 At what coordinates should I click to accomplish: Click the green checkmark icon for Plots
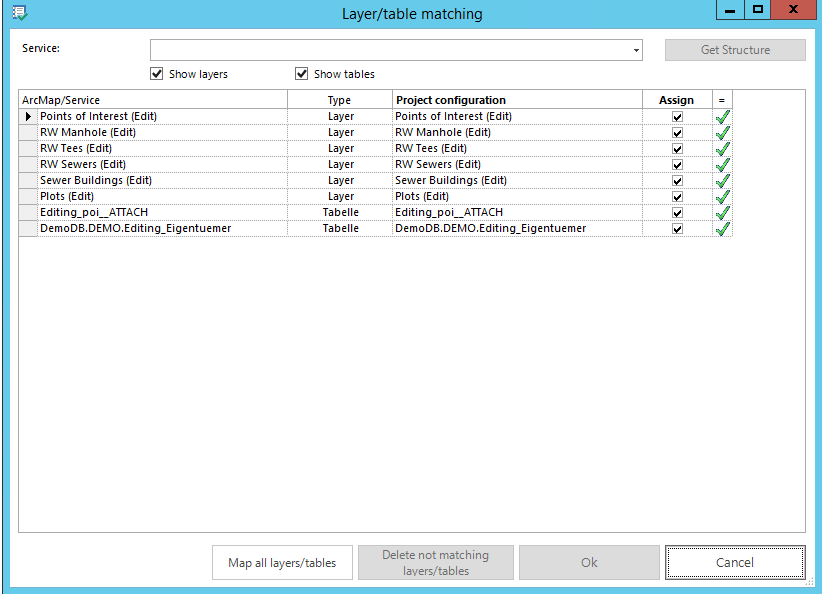tap(722, 196)
